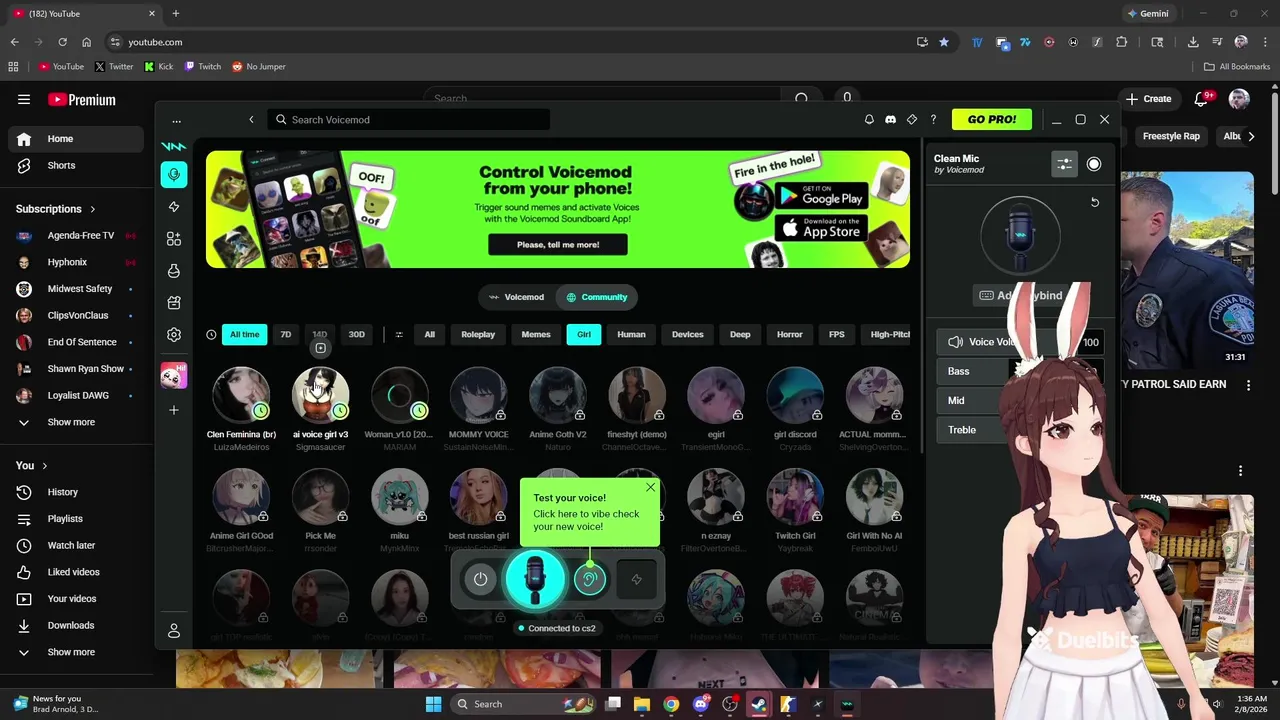
Task: Toggle the hear myself ear button
Action: coord(590,579)
